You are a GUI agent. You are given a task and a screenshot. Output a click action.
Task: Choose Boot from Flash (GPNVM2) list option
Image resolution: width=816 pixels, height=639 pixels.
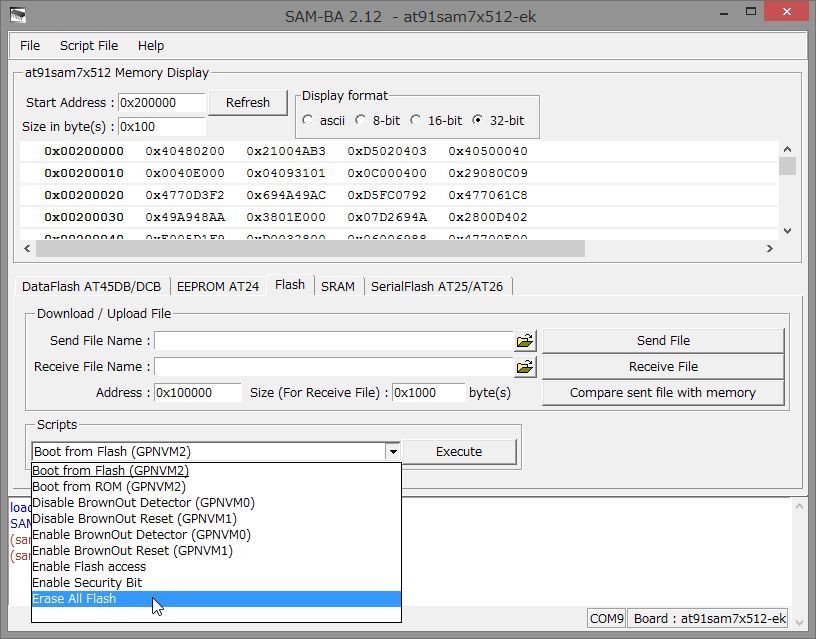tap(216, 470)
